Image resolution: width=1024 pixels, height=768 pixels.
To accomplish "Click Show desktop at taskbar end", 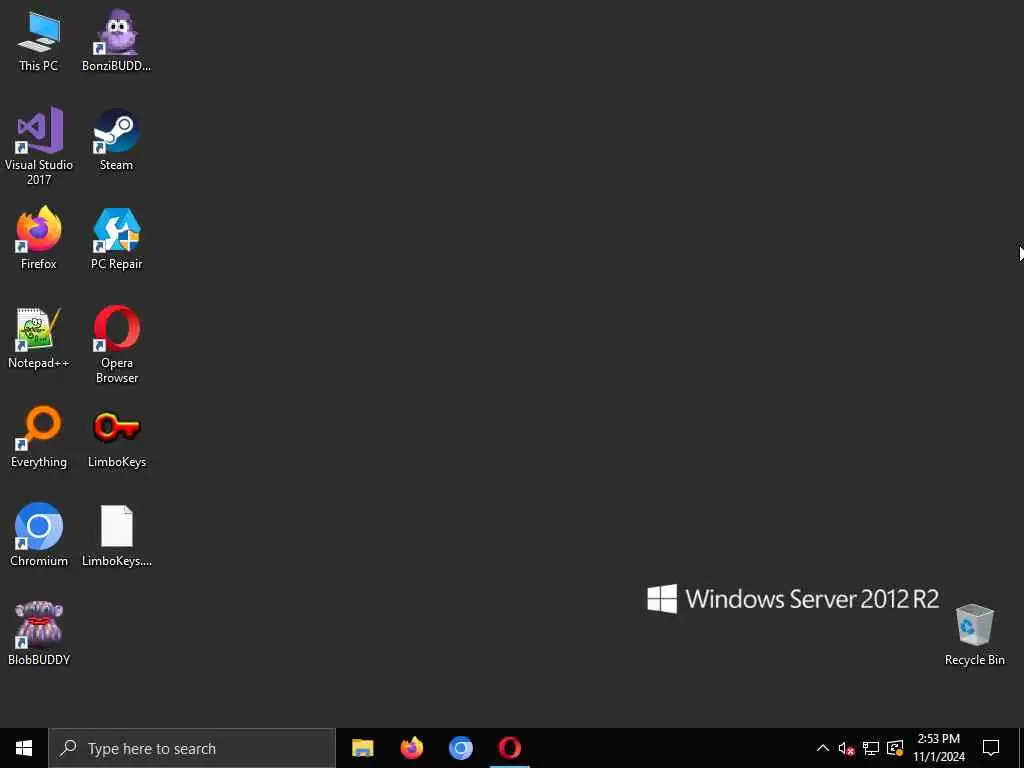I will pos(1021,748).
